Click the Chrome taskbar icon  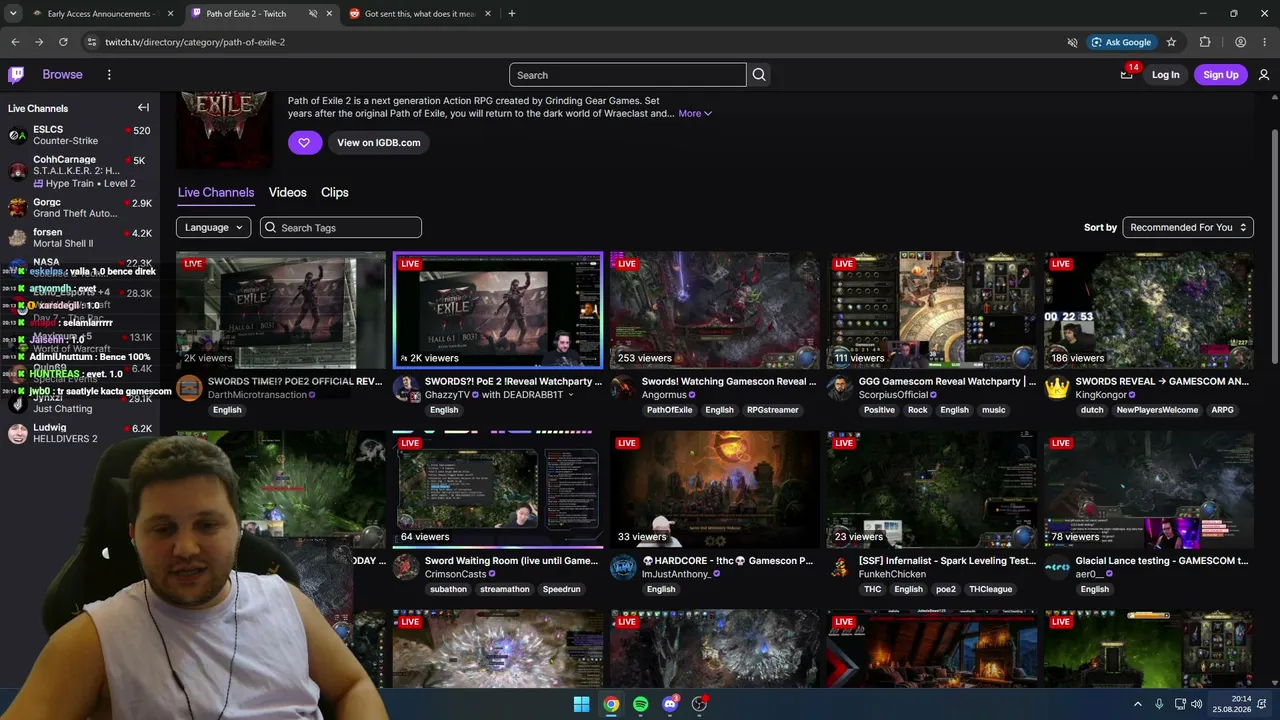(611, 704)
